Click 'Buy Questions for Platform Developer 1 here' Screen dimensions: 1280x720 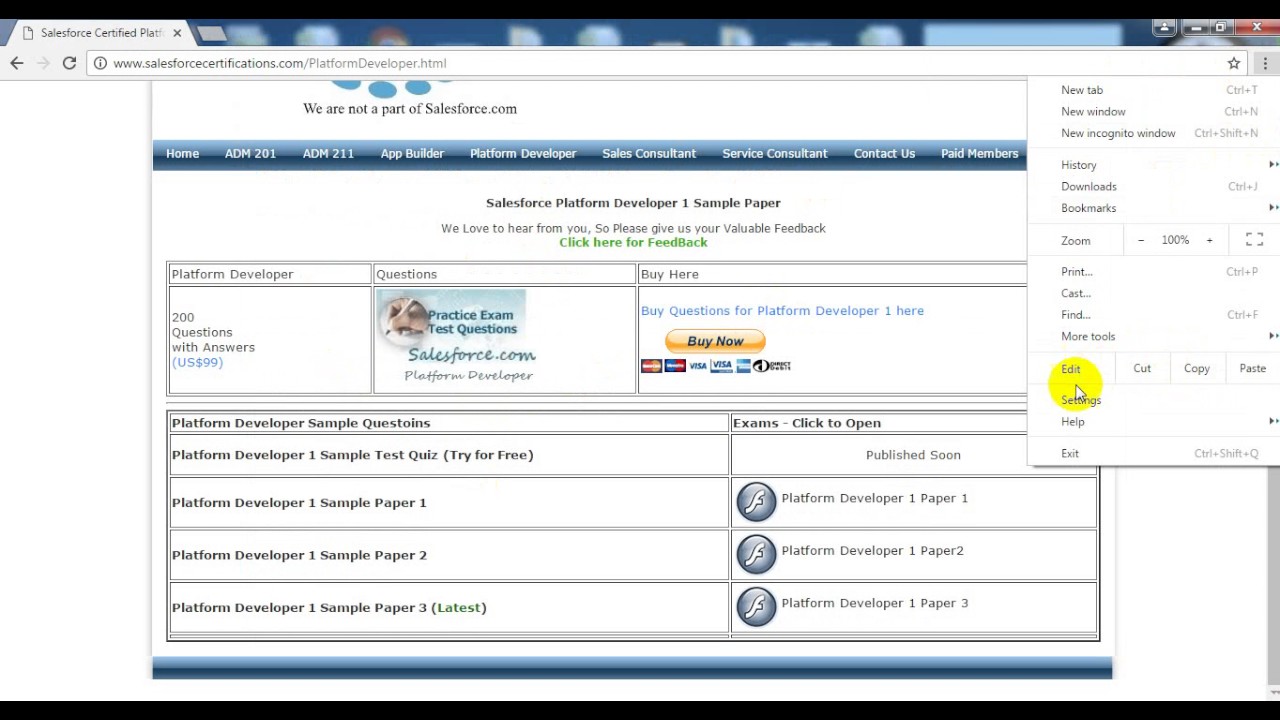(782, 310)
